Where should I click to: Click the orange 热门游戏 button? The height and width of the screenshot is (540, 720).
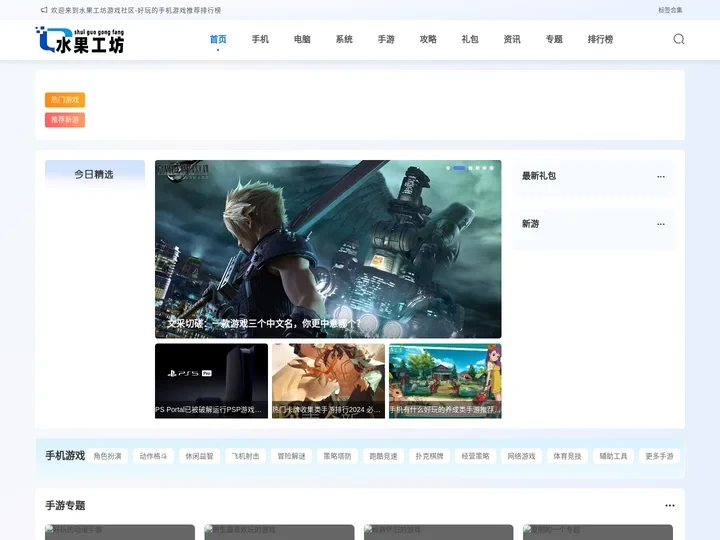(x=65, y=100)
